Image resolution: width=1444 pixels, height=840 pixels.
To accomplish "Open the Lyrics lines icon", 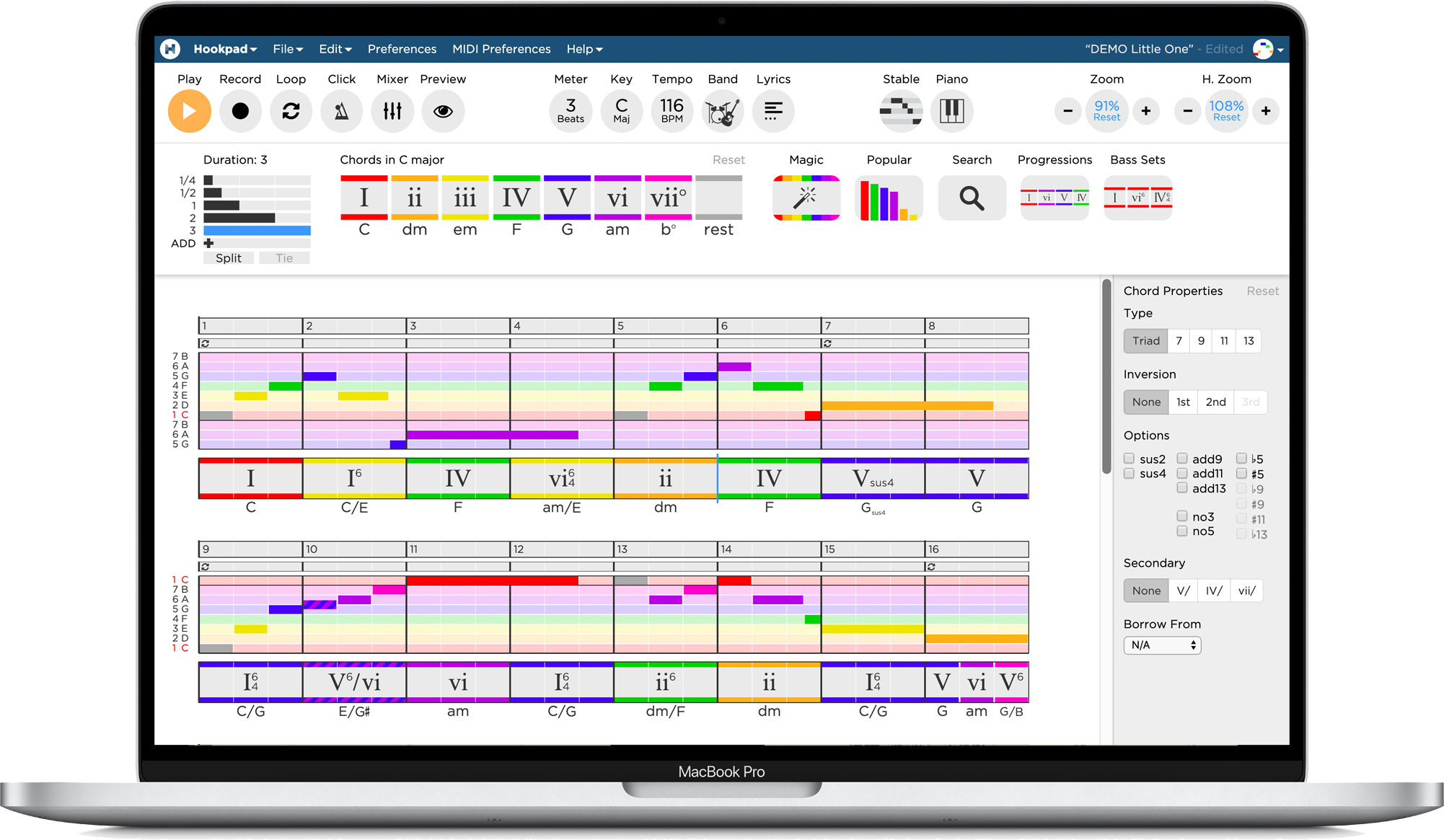I will coord(773,111).
